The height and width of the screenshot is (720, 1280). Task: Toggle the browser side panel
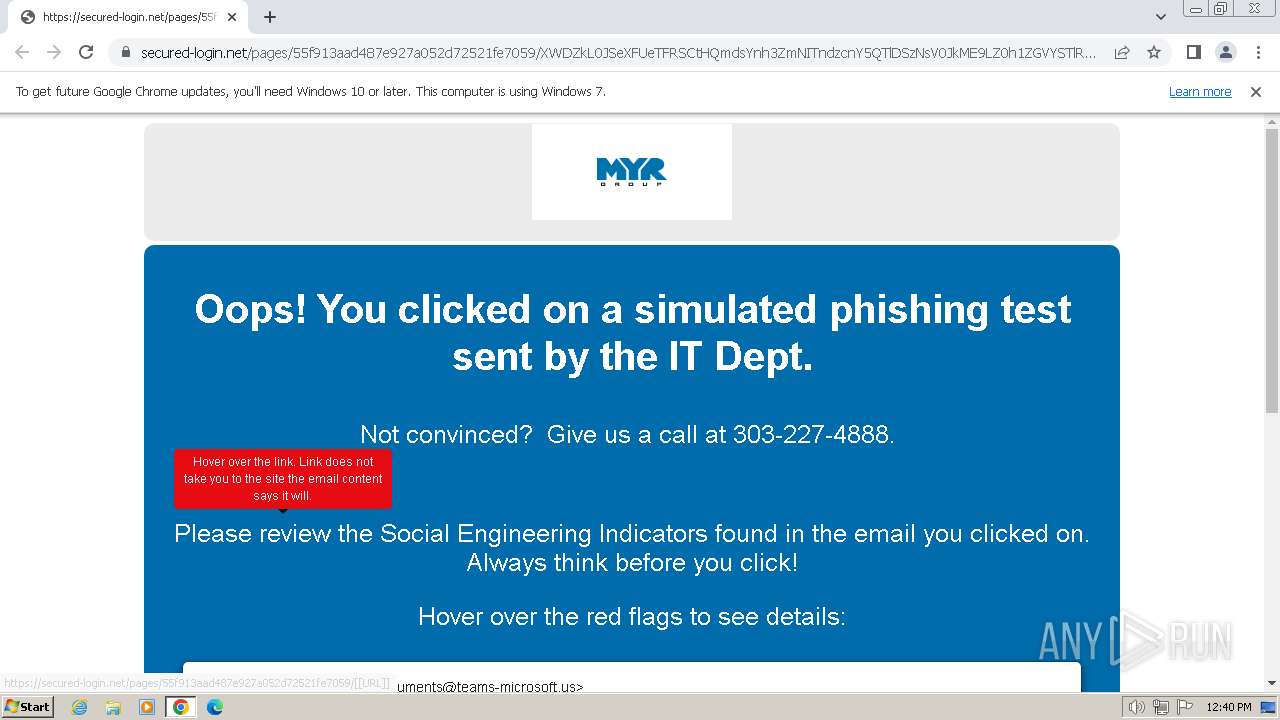pyautogui.click(x=1193, y=52)
